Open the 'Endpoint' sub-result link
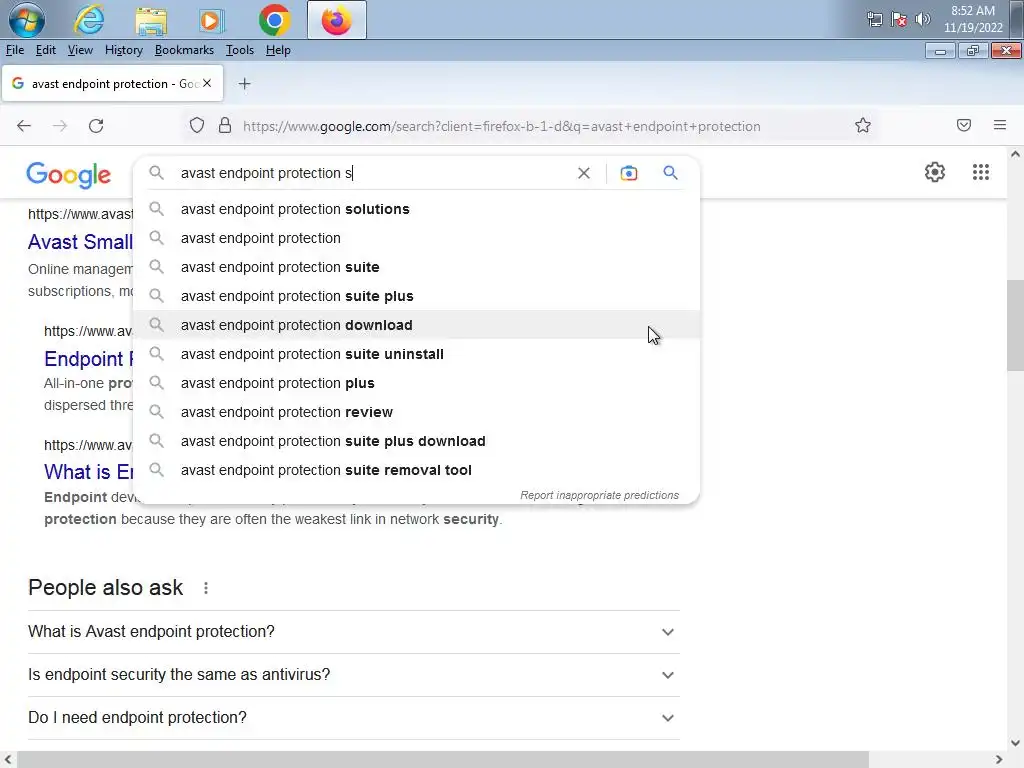This screenshot has height=768, width=1024. tap(88, 359)
